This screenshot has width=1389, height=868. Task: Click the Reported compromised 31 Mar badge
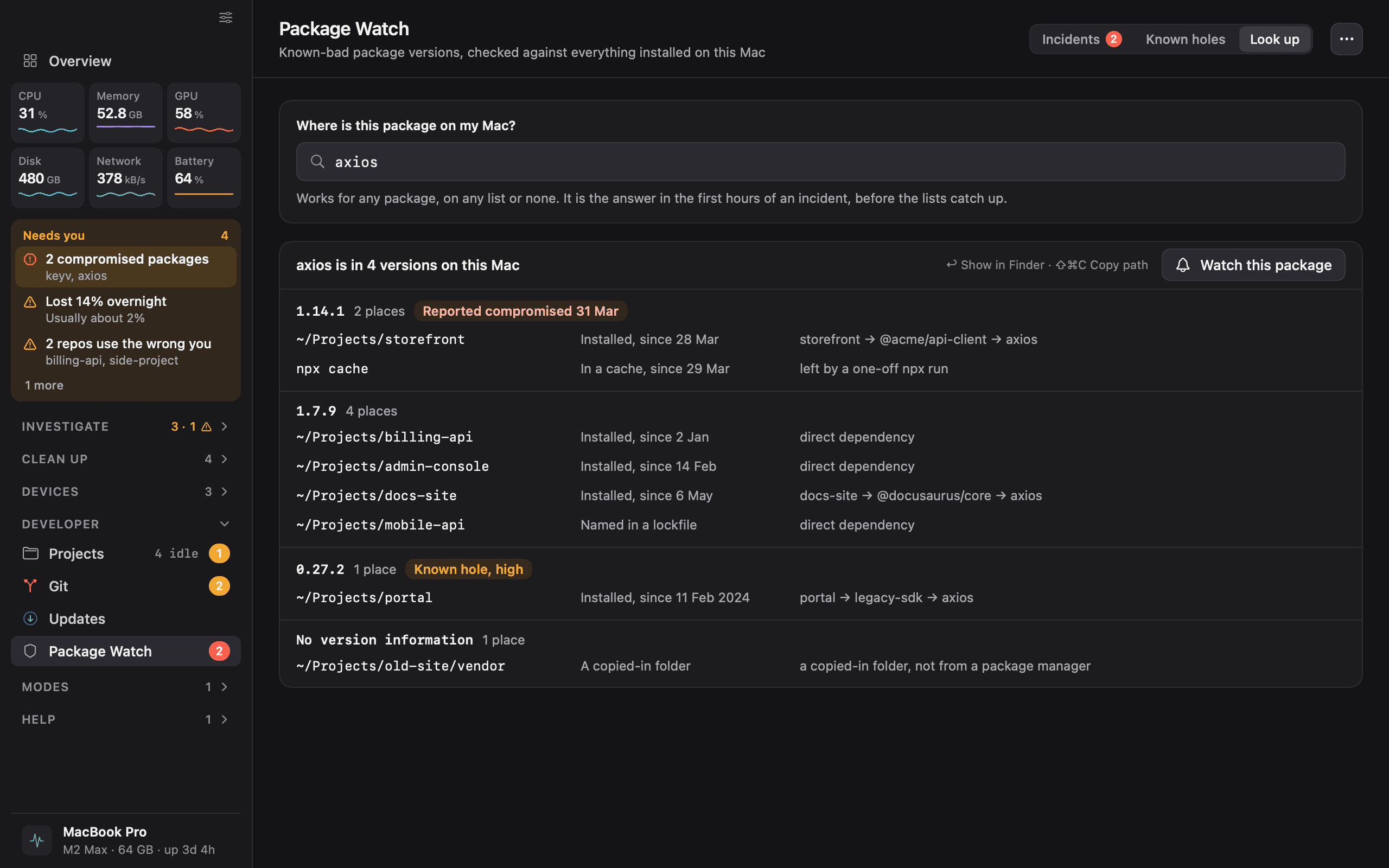(520, 310)
